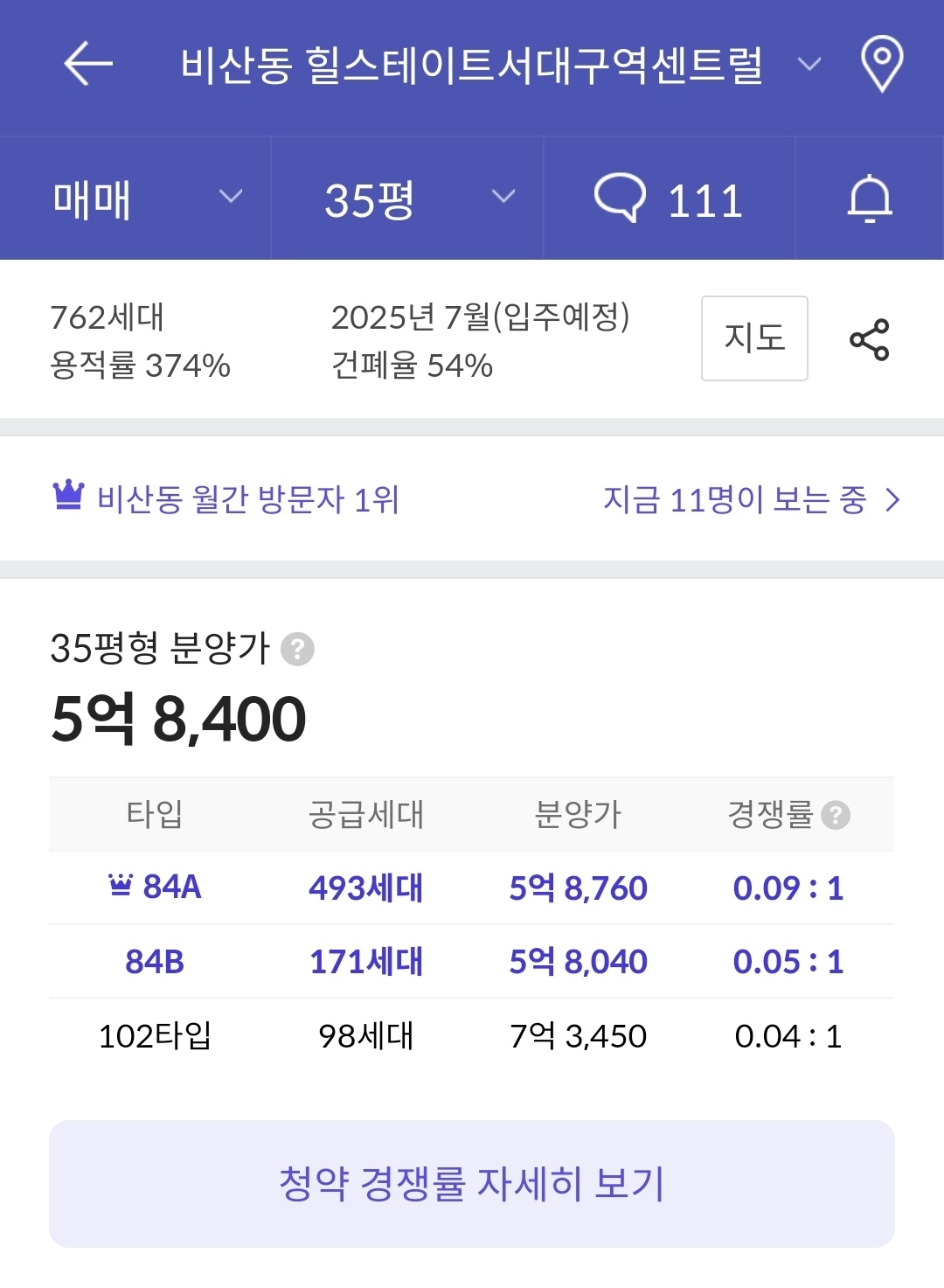Open the 35평 size dropdown

click(x=407, y=198)
